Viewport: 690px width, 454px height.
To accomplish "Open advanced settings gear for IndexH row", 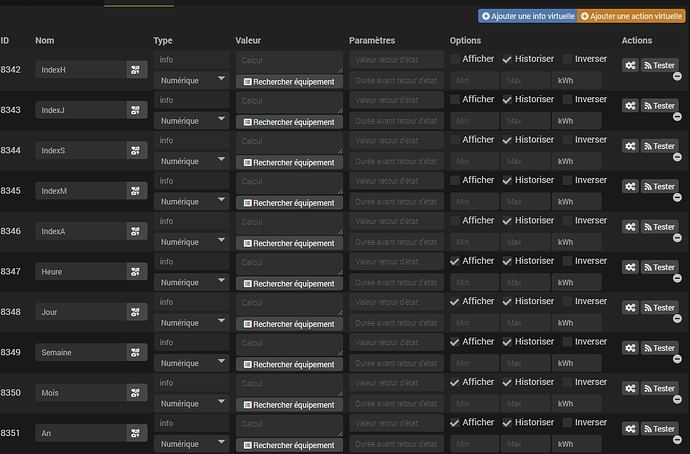I will [x=630, y=65].
